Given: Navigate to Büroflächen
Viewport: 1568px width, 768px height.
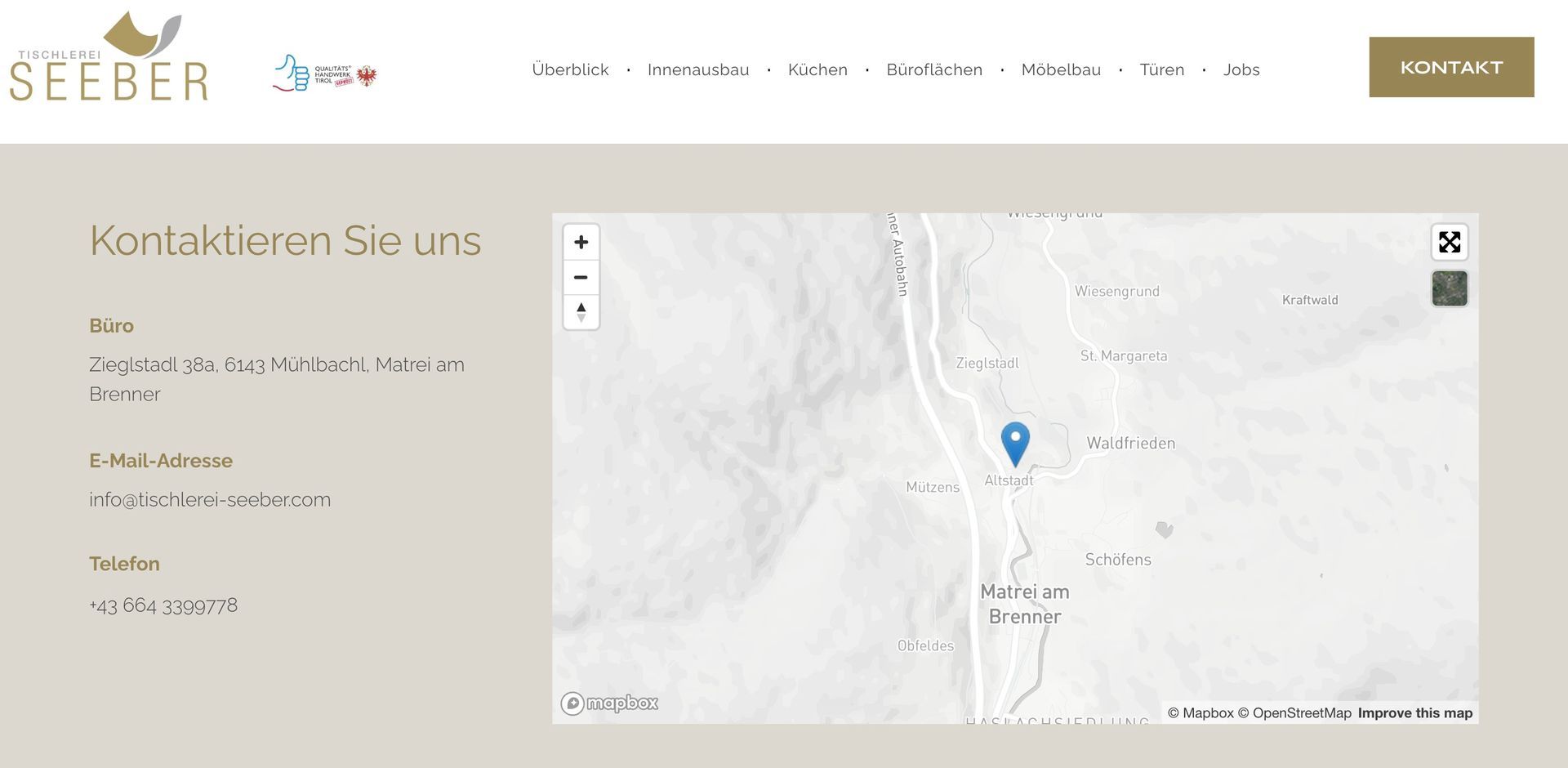Looking at the screenshot, I should (934, 69).
